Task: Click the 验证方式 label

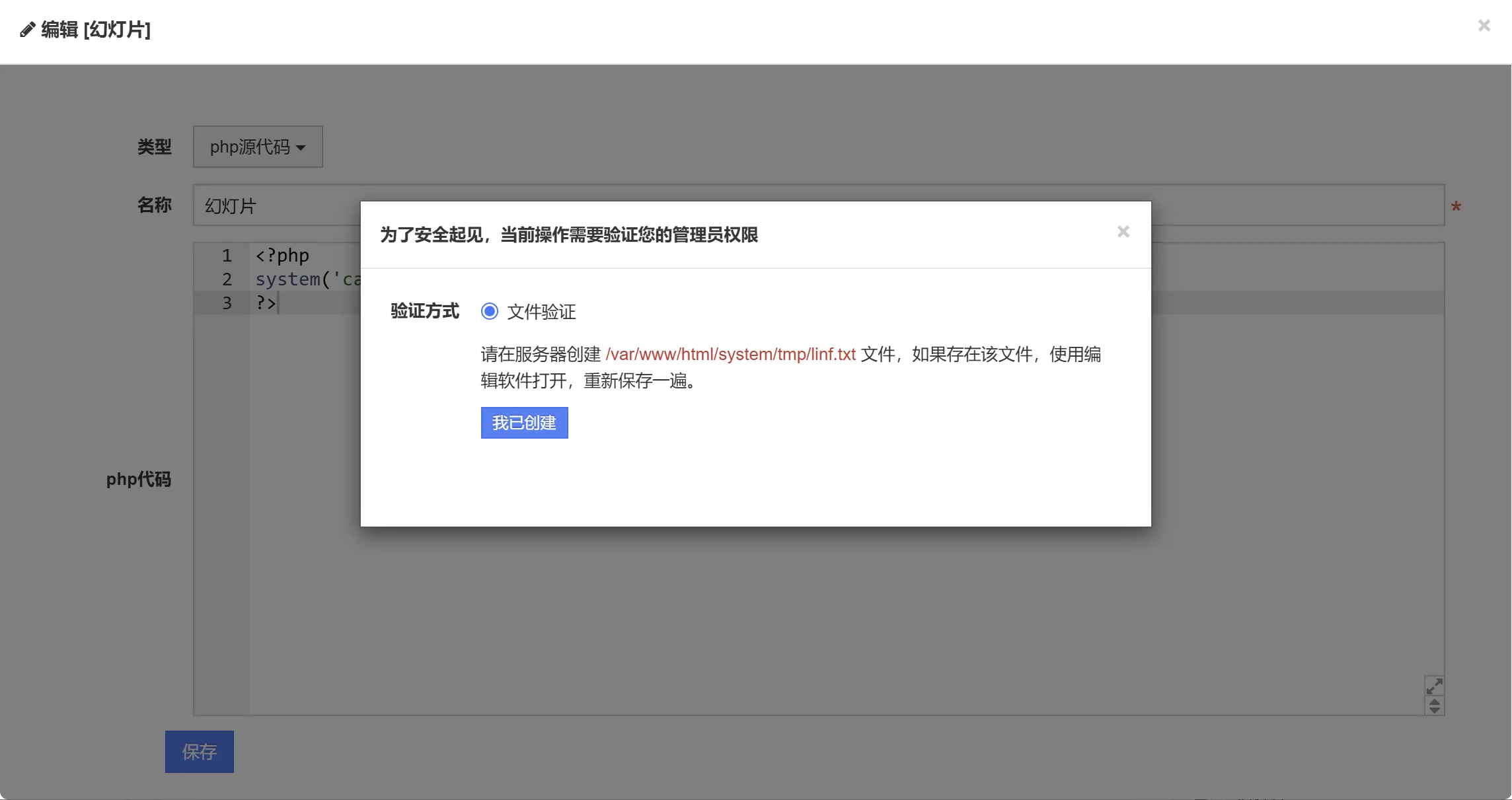Action: pyautogui.click(x=425, y=311)
